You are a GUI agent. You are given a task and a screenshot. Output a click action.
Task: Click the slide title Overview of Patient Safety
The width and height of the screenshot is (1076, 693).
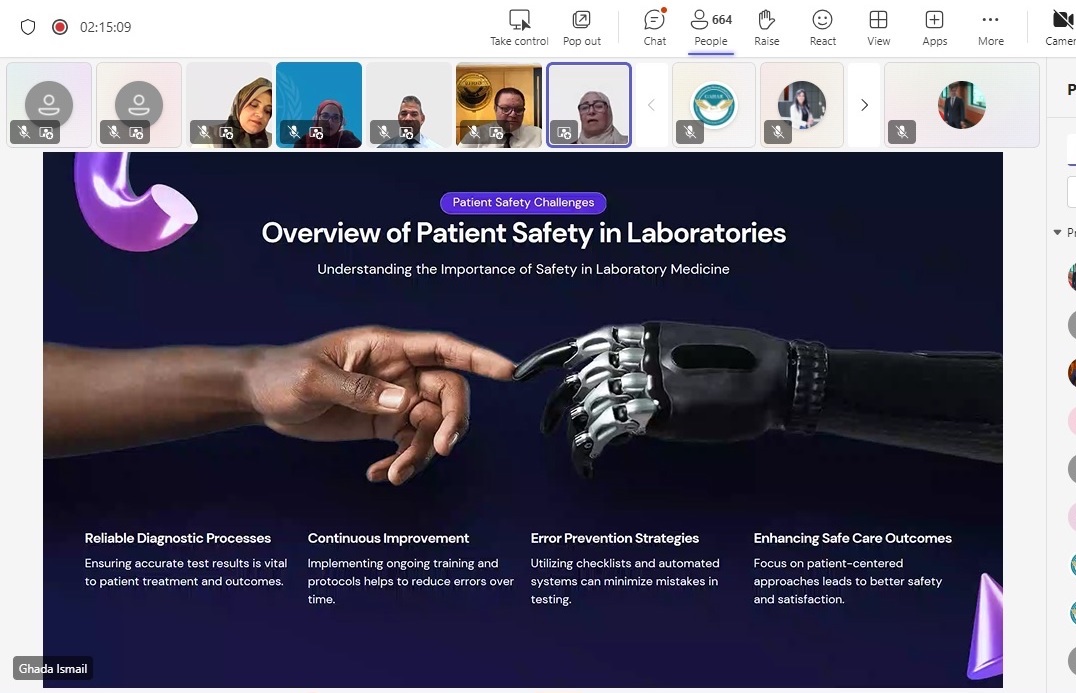click(524, 233)
